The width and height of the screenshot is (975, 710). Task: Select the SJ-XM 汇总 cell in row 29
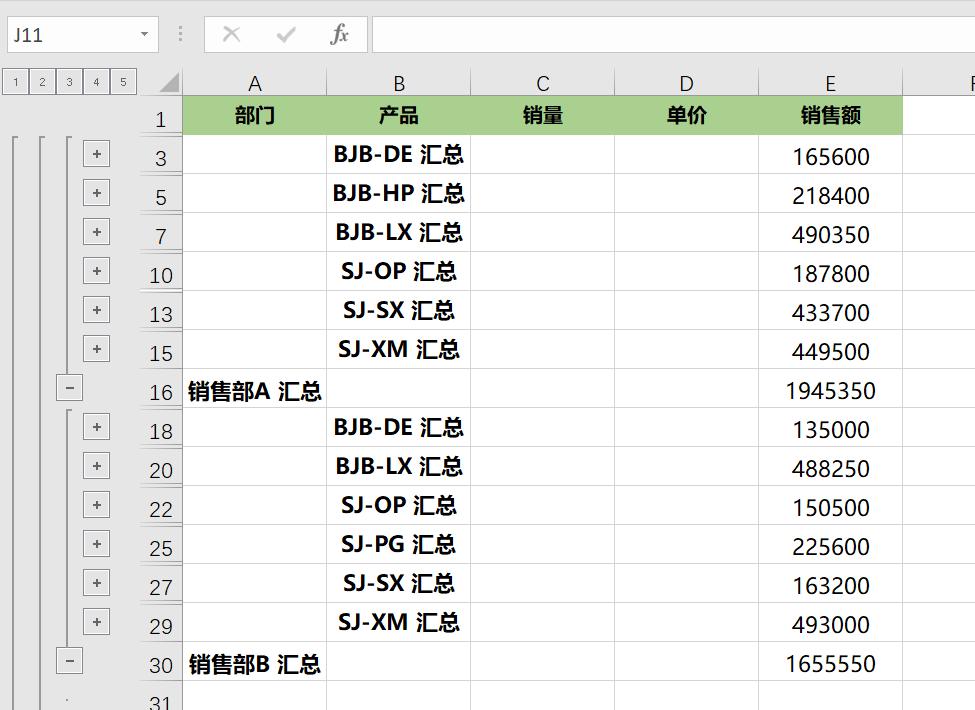[x=399, y=622]
